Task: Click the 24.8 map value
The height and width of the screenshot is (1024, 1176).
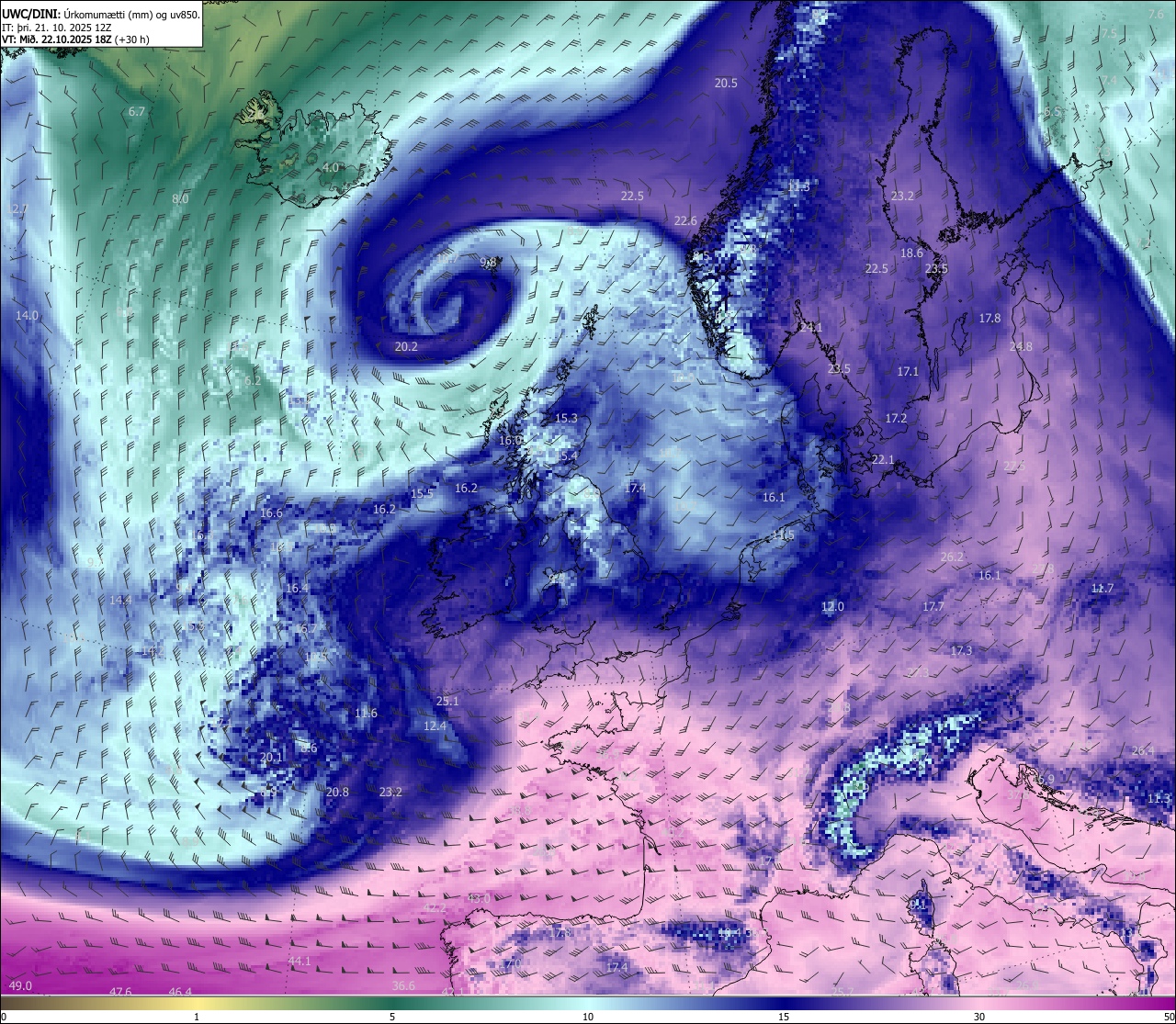Action: [x=1021, y=346]
